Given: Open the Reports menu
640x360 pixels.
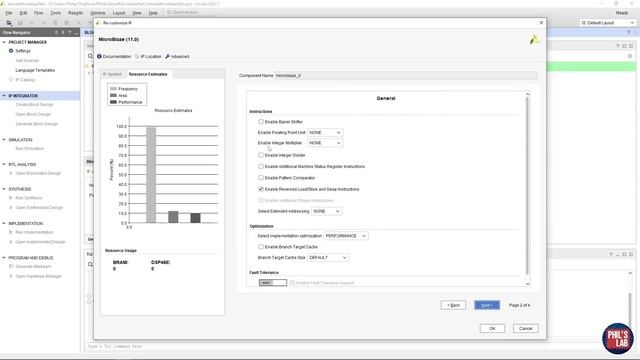Looking at the screenshot, I should point(75,13).
